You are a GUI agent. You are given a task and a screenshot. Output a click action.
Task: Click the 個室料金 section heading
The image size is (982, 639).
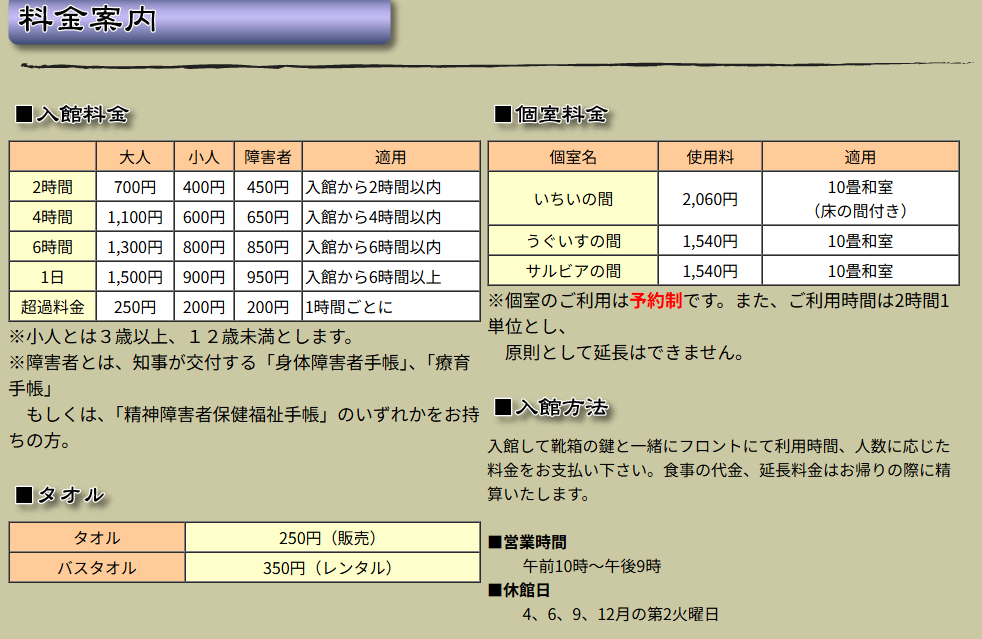tap(551, 114)
